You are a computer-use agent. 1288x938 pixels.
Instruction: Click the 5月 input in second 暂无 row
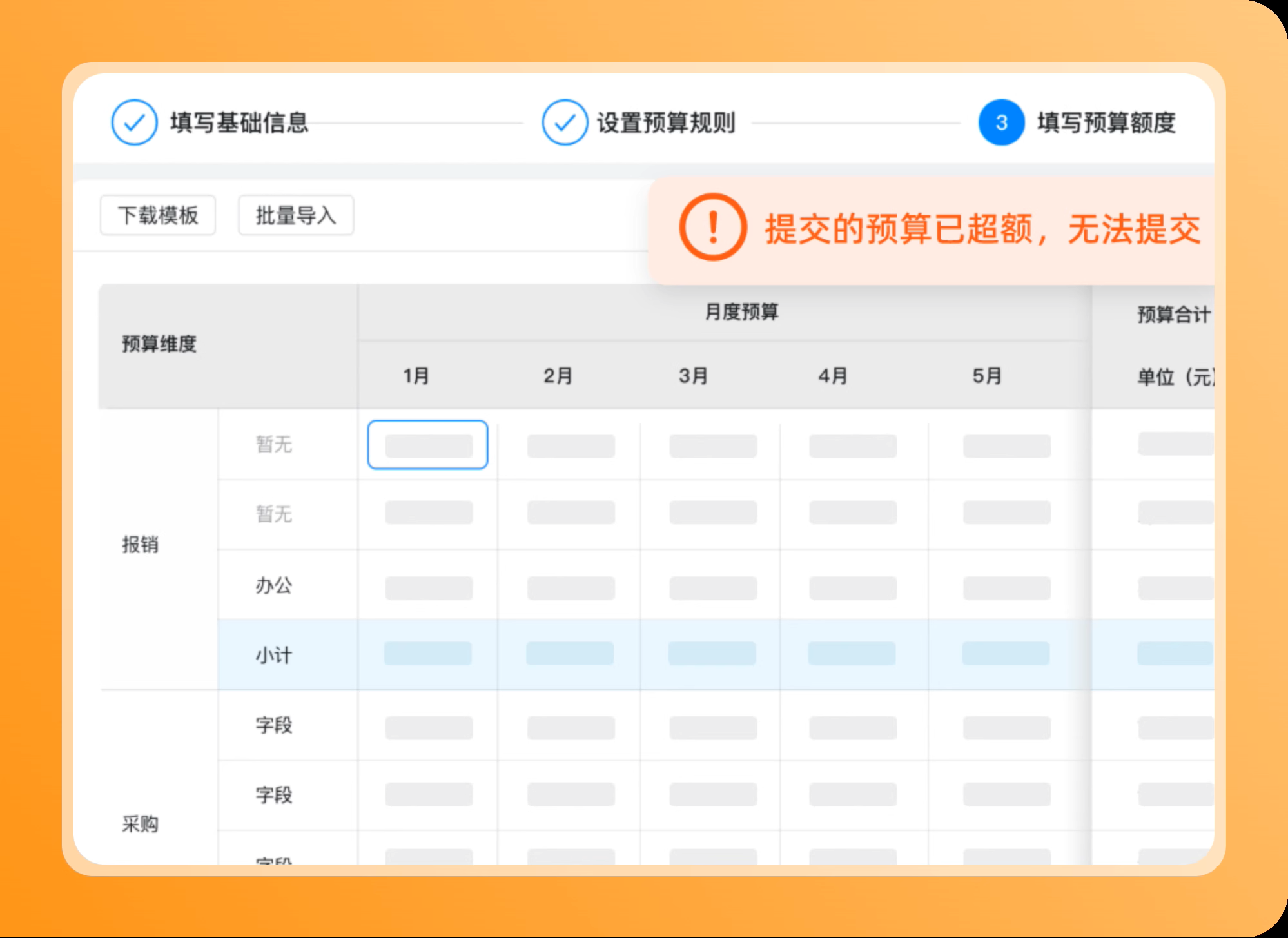click(x=1007, y=513)
